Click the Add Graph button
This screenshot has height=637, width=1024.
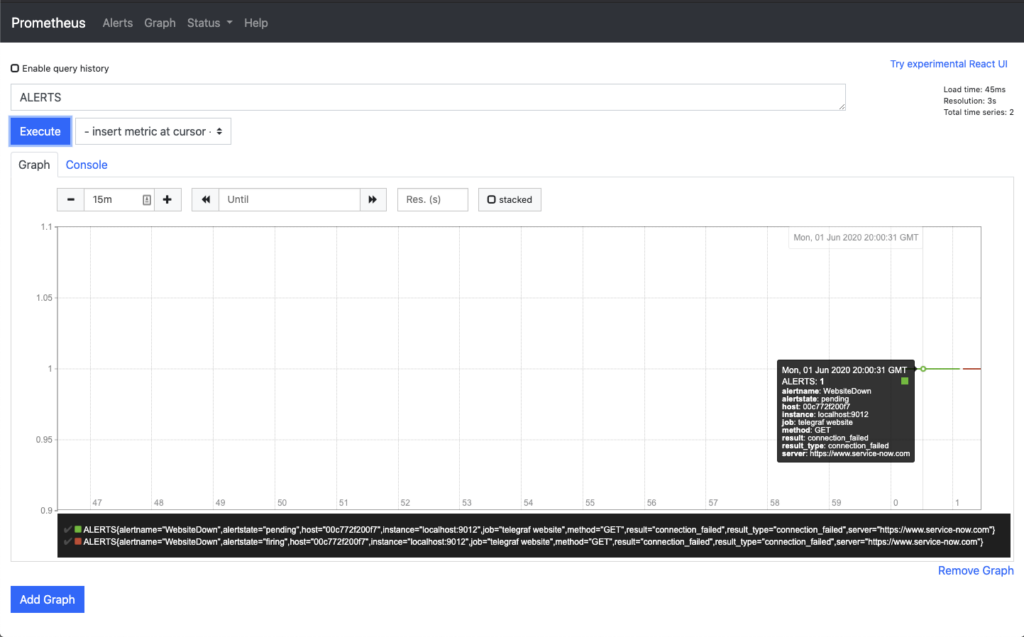[x=47, y=599]
